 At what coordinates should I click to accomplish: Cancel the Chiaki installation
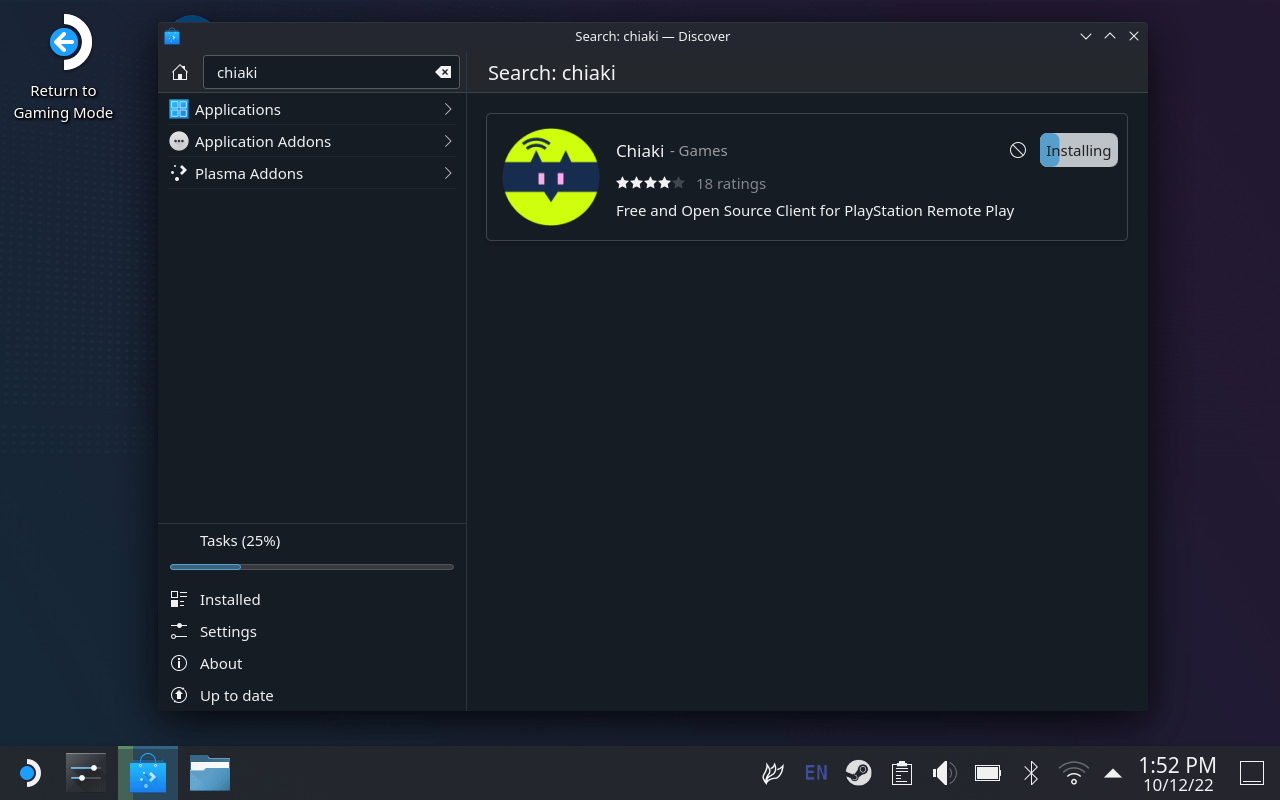tap(1018, 150)
